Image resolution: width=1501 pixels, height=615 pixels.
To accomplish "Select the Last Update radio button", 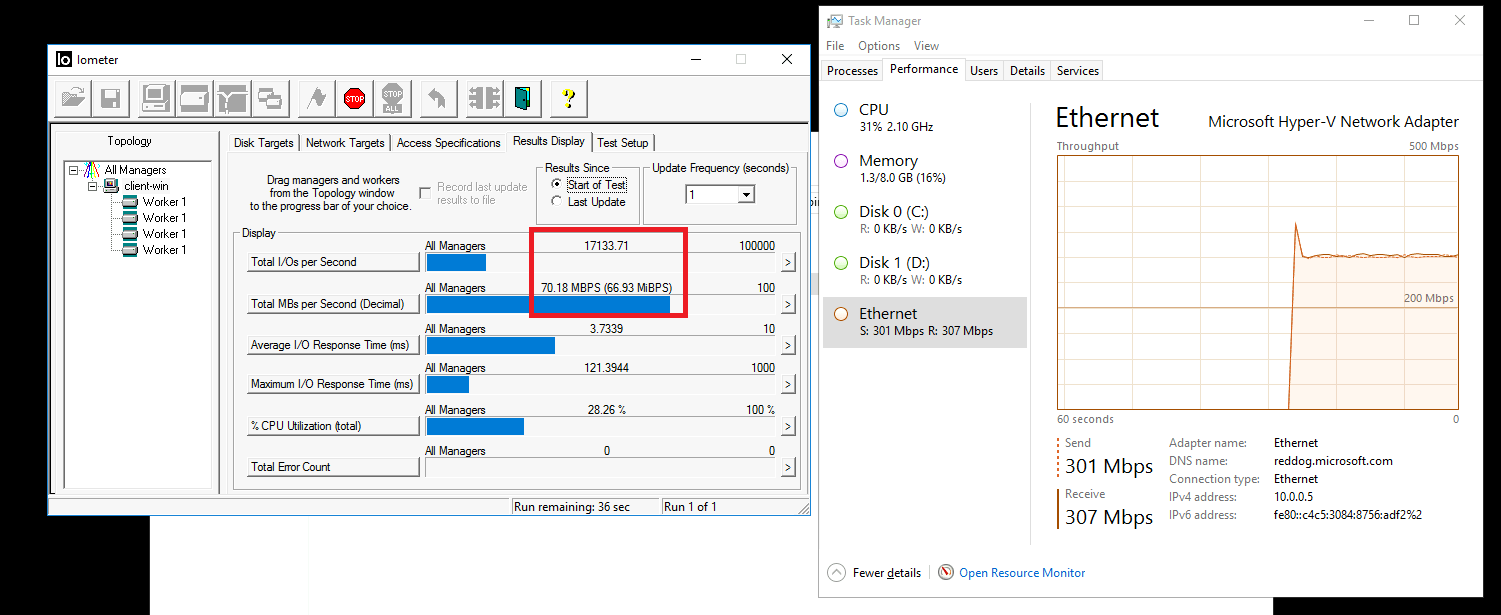I will pyautogui.click(x=557, y=202).
